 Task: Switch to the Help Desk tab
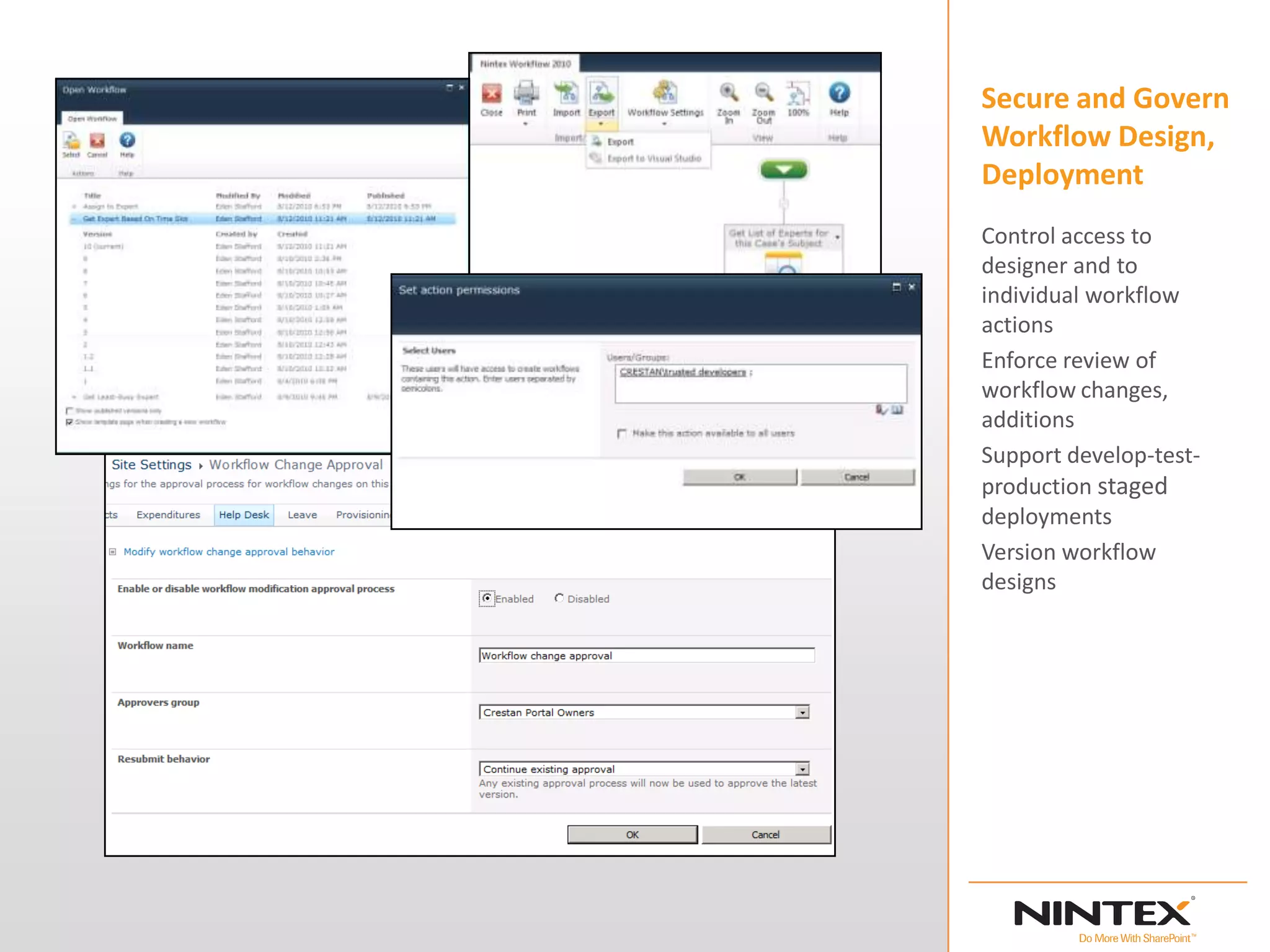tap(244, 515)
